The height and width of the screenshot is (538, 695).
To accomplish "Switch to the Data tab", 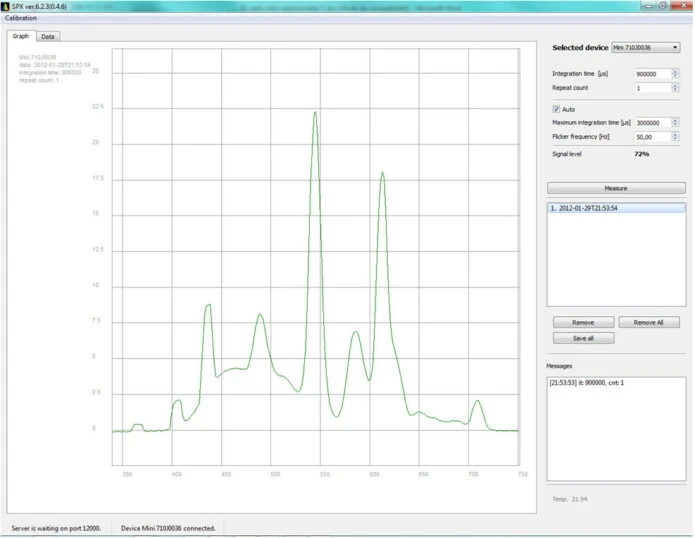I will [x=48, y=37].
